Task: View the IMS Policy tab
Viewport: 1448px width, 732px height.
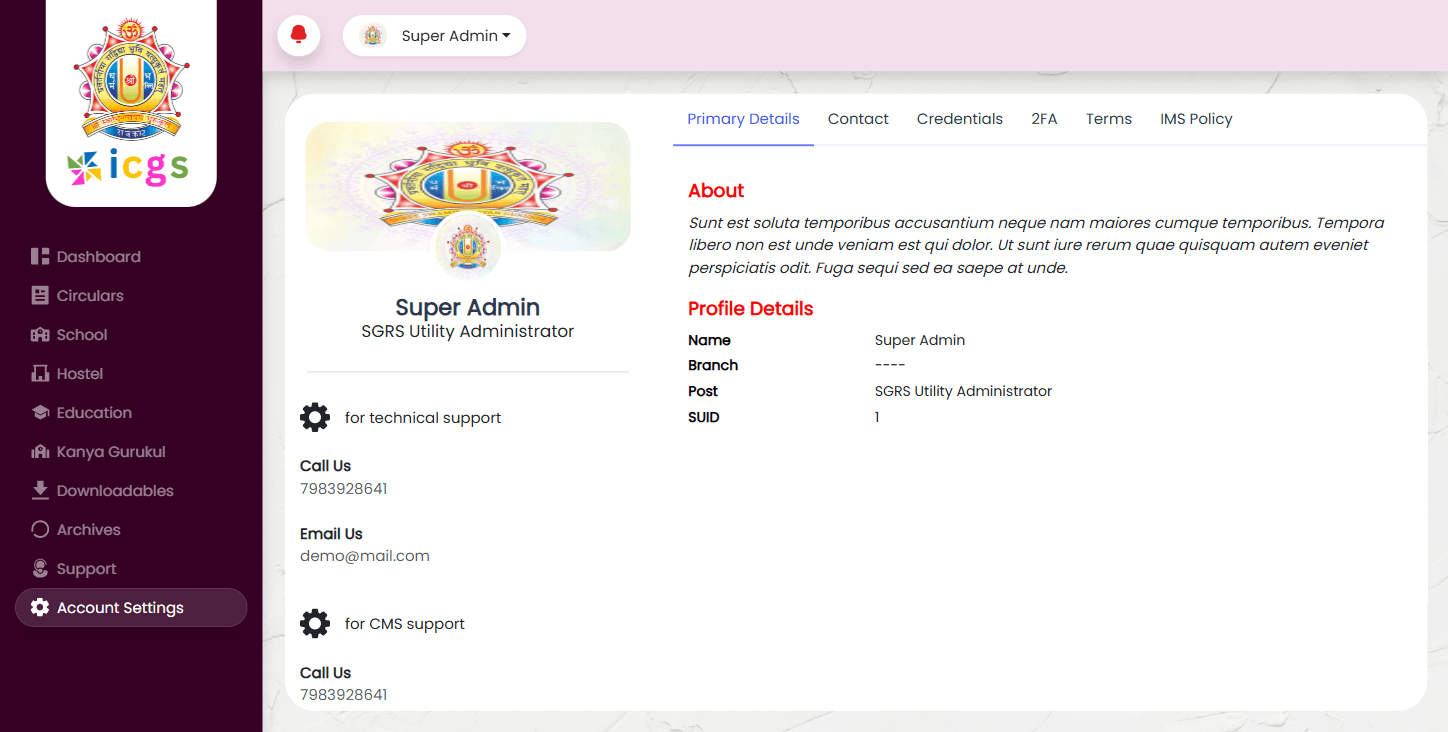Action: pos(1196,119)
